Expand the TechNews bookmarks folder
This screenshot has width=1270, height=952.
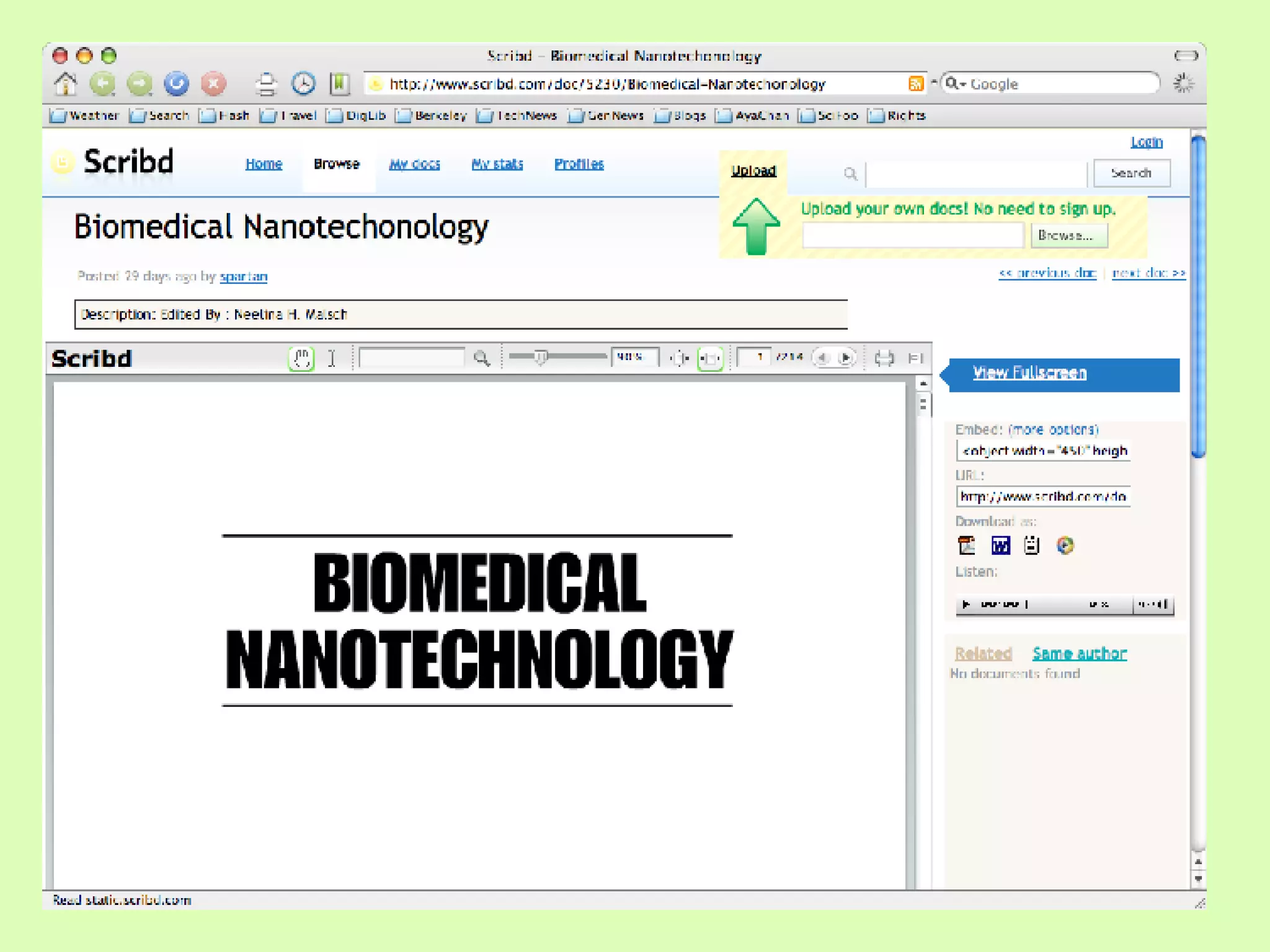[517, 116]
